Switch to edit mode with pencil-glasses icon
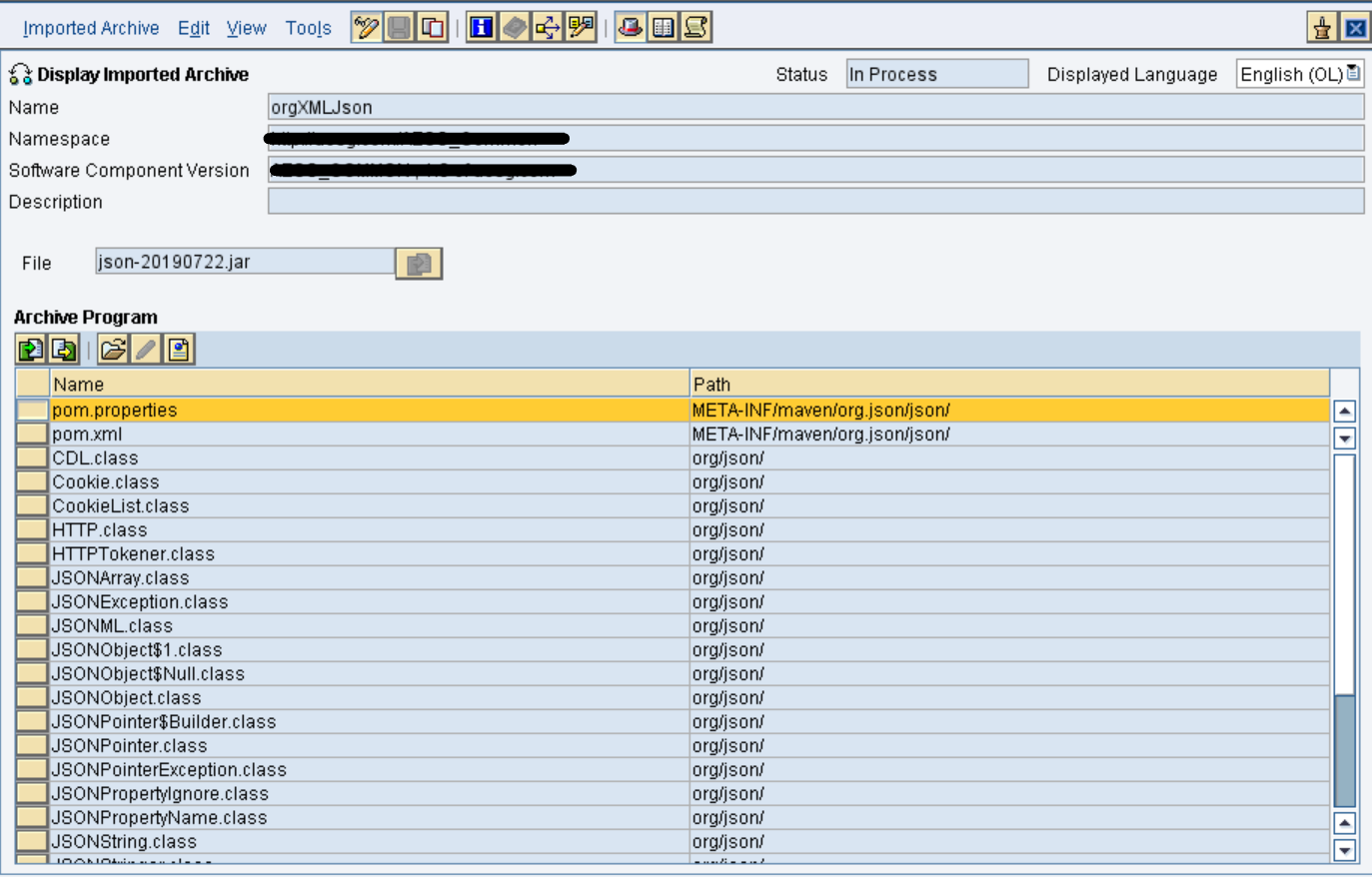 [x=366, y=27]
